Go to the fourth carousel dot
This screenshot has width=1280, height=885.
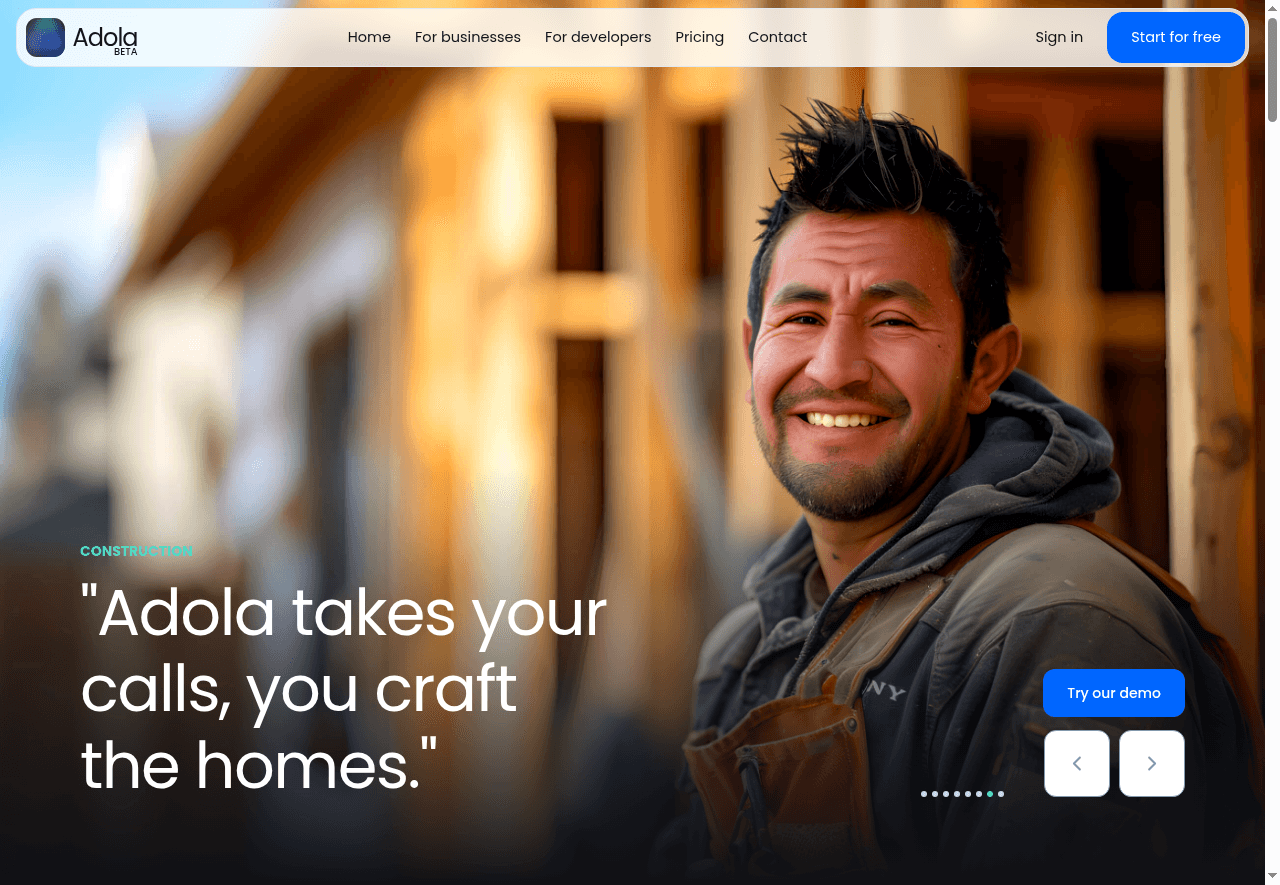(x=957, y=794)
